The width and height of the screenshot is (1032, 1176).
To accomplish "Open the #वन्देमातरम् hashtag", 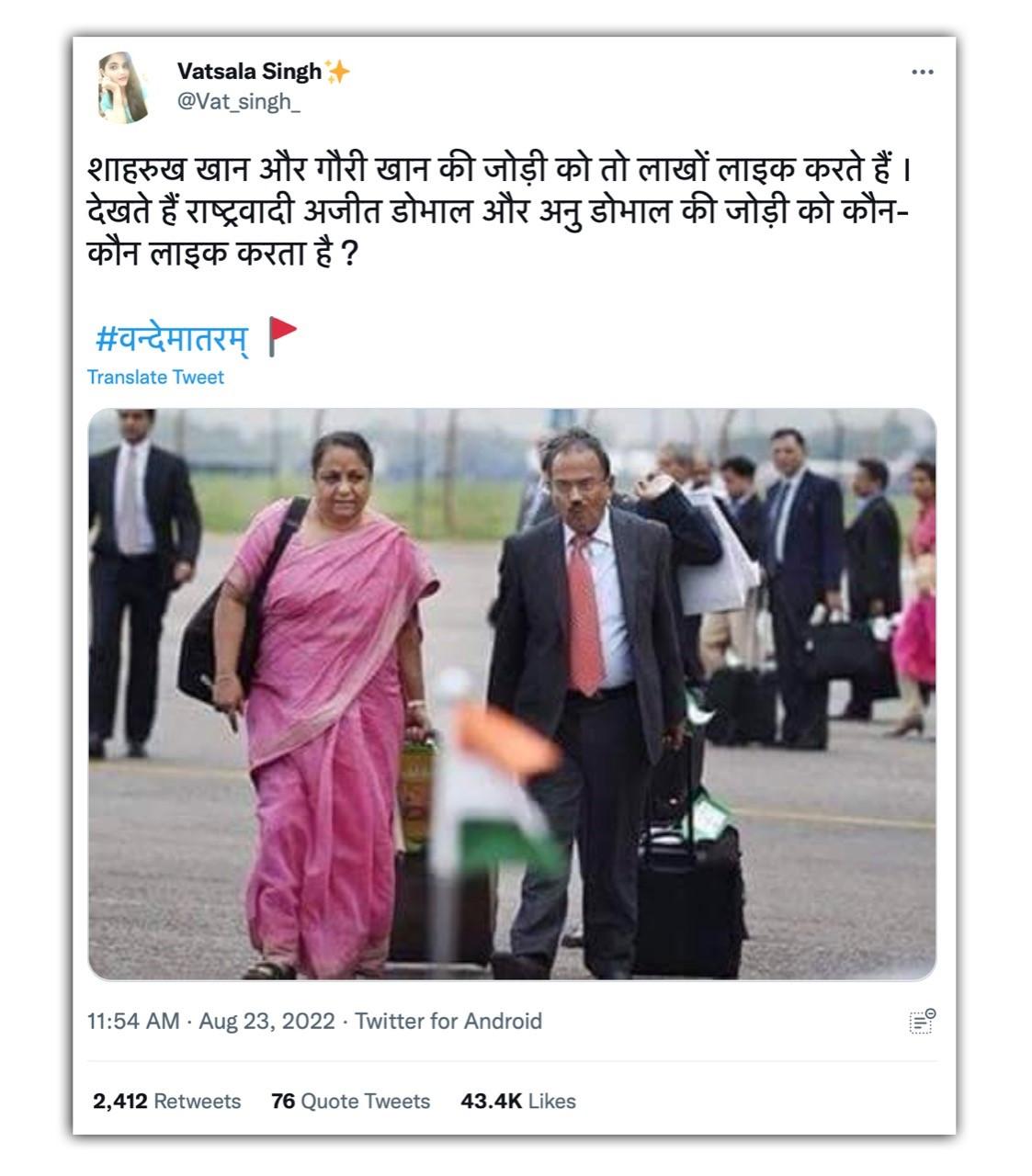I will 171,338.
